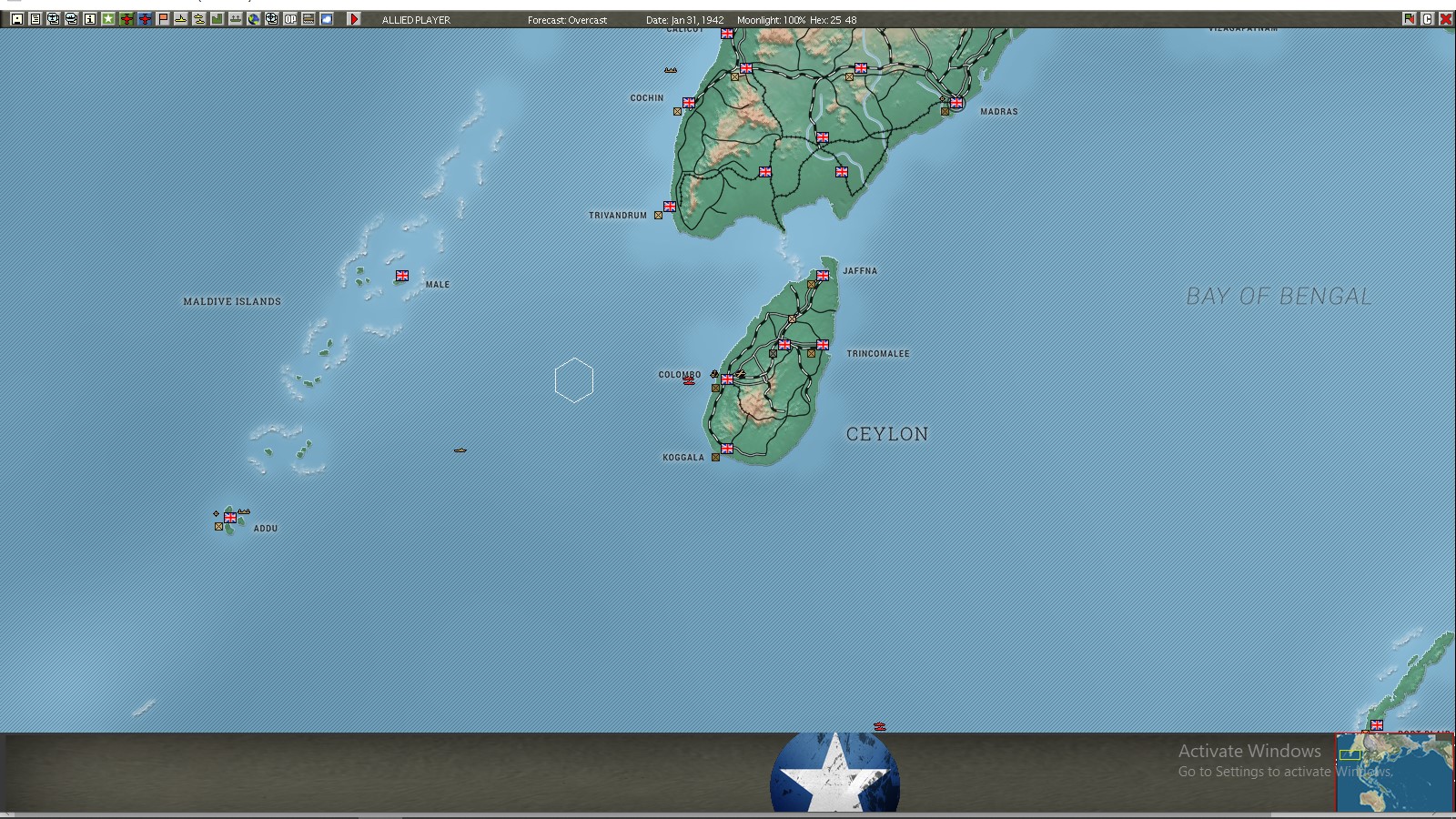Click the white star on green icon
Viewport: 1456px width, 819px height.
[x=108, y=19]
